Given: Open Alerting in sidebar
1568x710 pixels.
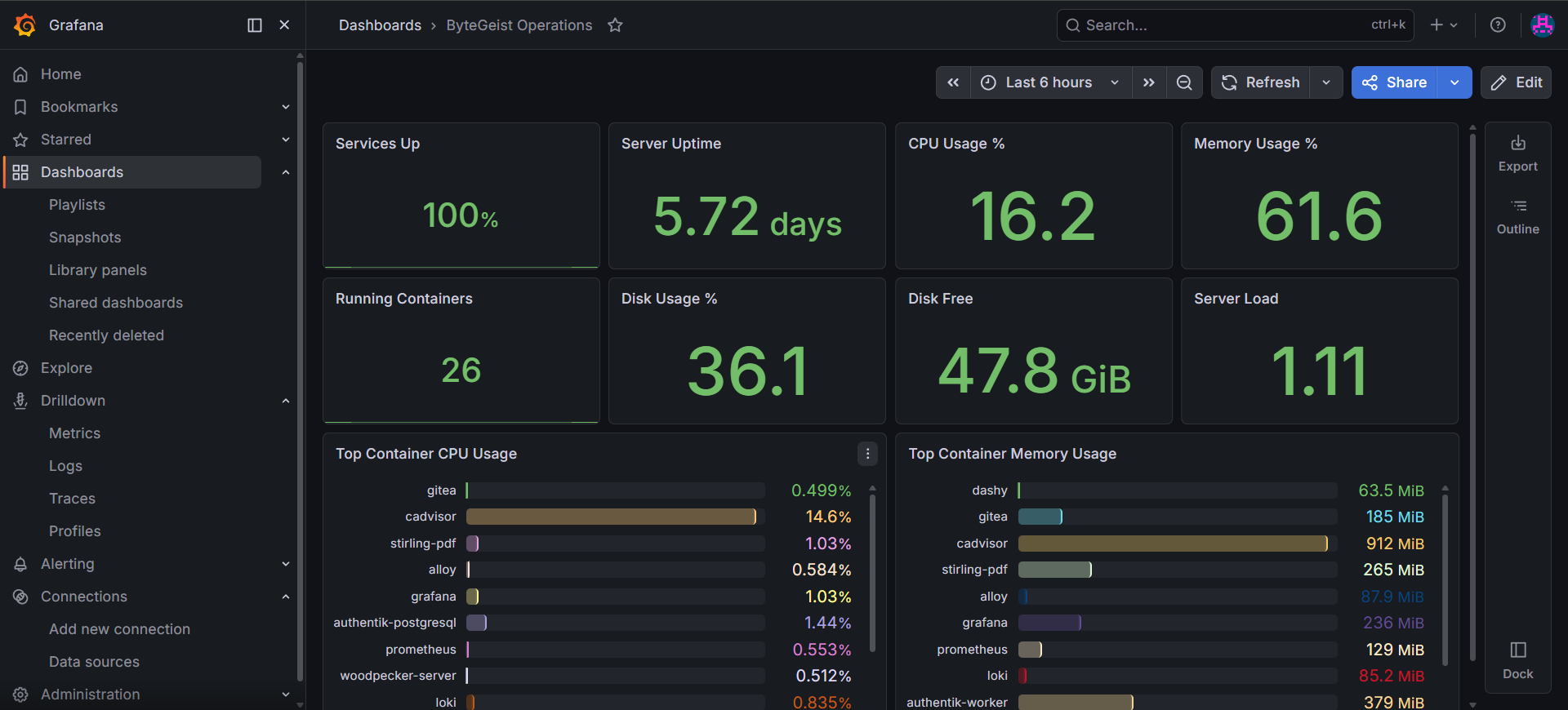Looking at the screenshot, I should (67, 564).
